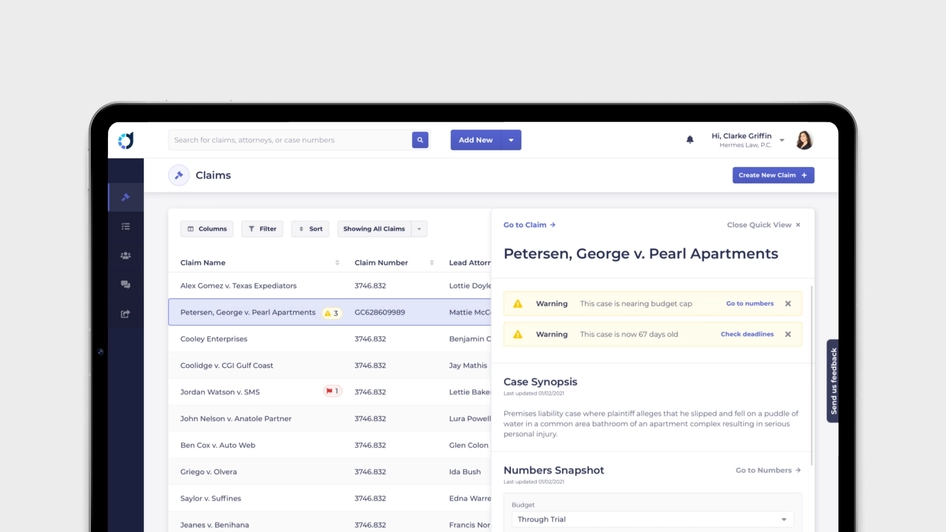Image resolution: width=946 pixels, height=532 pixels.
Task: Select Jeanes v. Benihana claim
Action: tap(214, 525)
